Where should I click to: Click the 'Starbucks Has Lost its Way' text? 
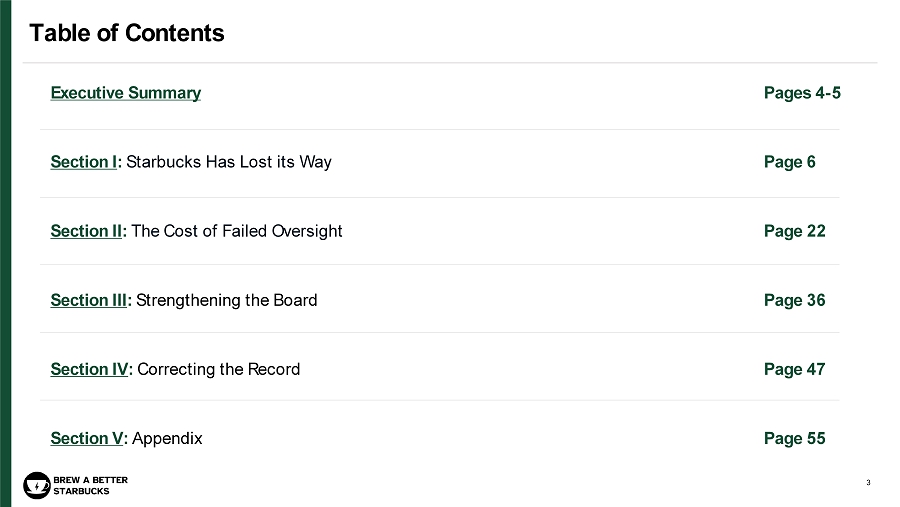(x=229, y=162)
